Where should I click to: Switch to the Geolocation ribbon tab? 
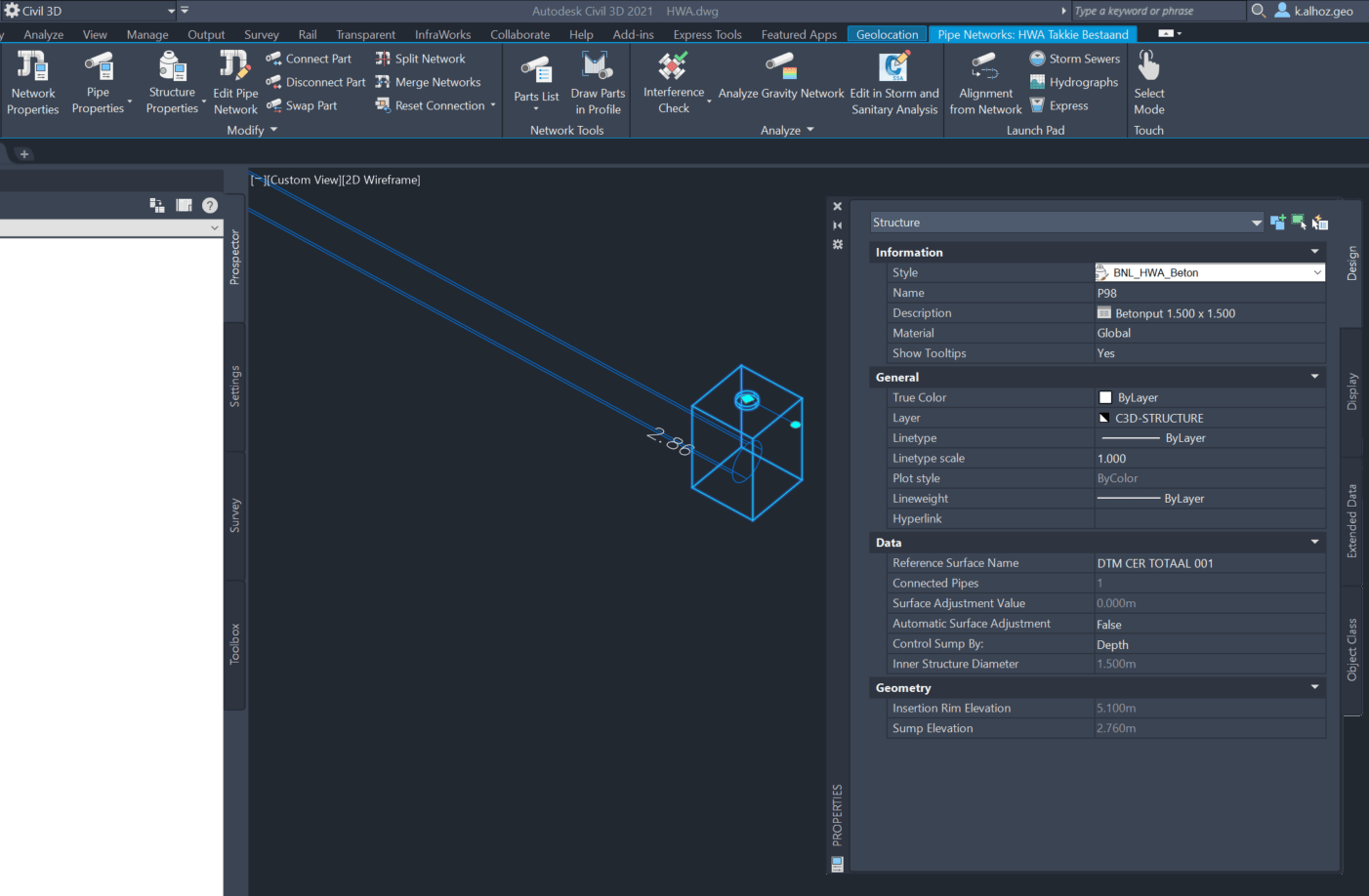coord(887,34)
